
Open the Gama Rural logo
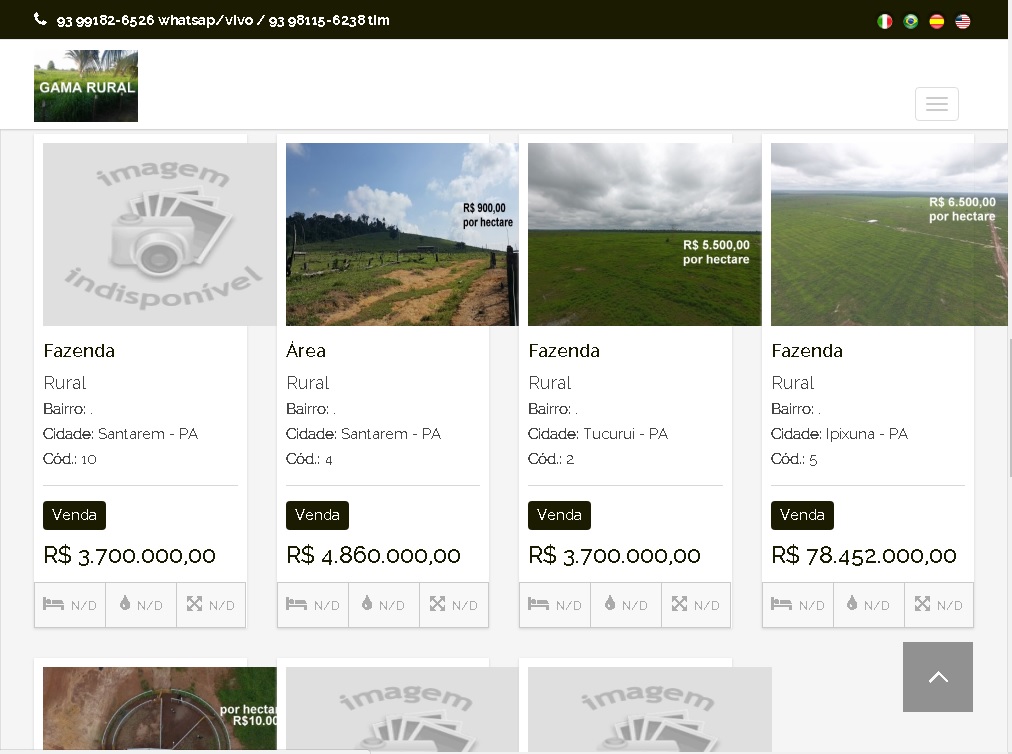86,86
